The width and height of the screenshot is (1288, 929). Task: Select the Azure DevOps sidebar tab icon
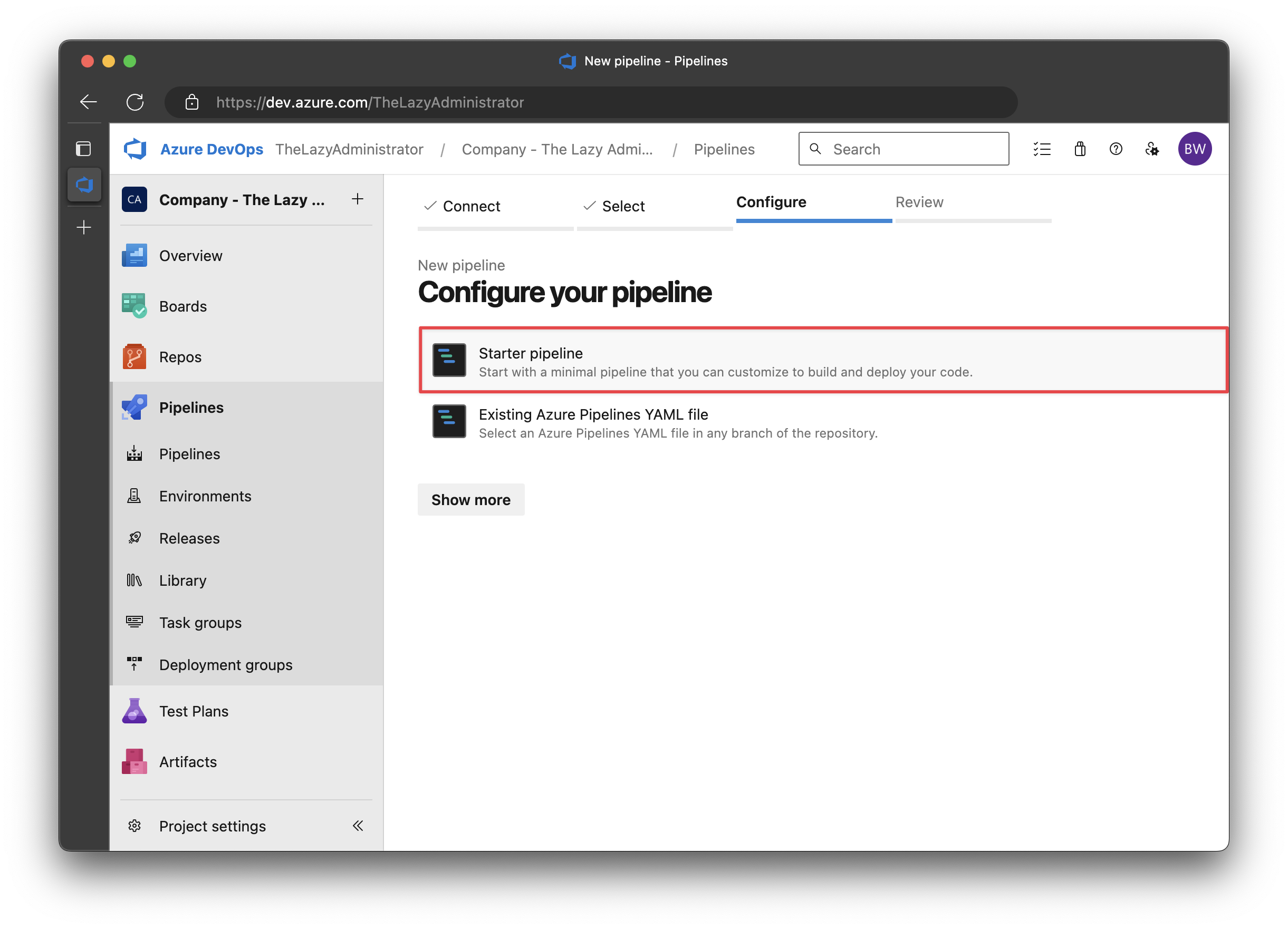(84, 185)
